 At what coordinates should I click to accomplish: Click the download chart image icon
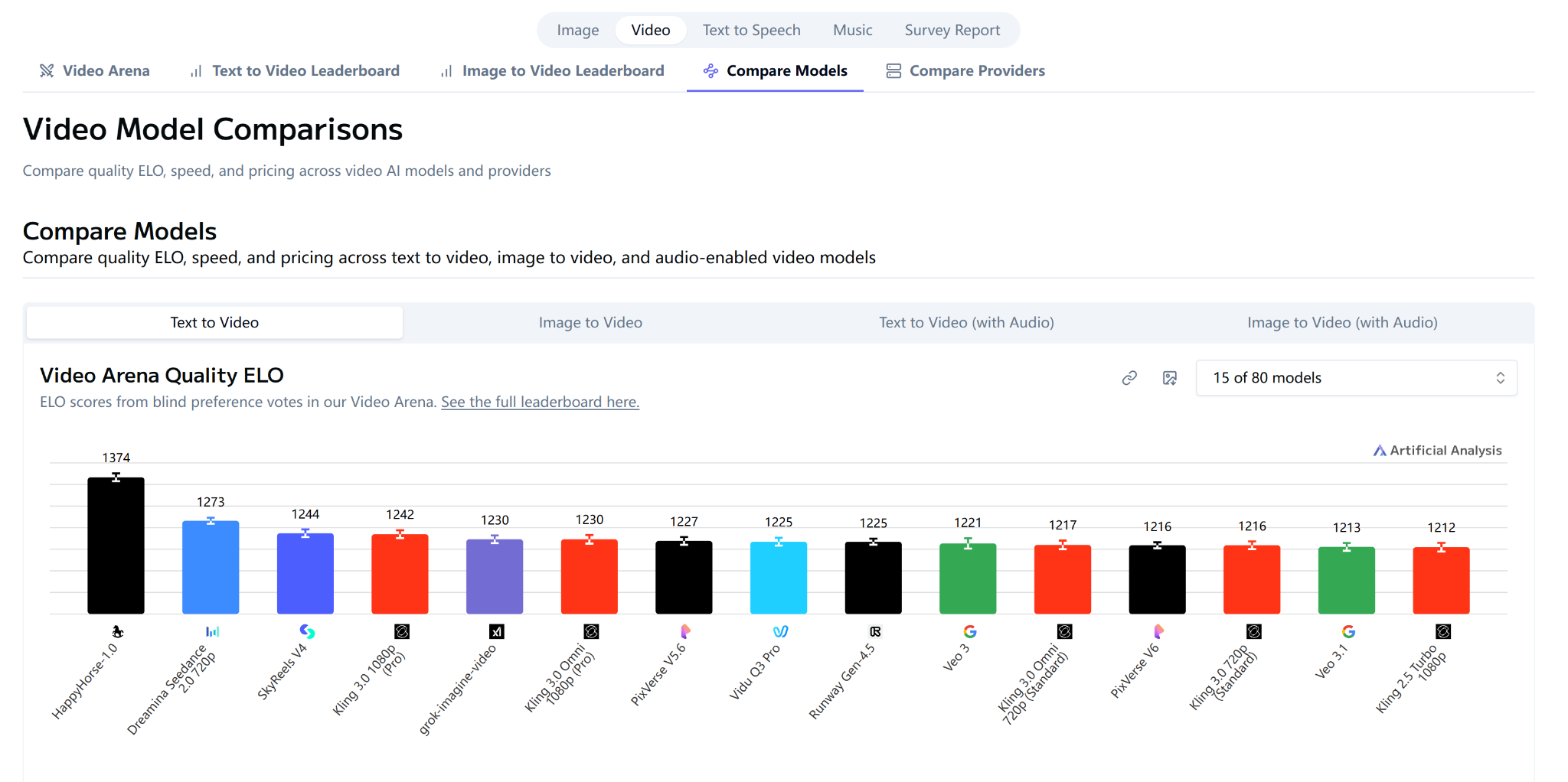(x=1170, y=378)
